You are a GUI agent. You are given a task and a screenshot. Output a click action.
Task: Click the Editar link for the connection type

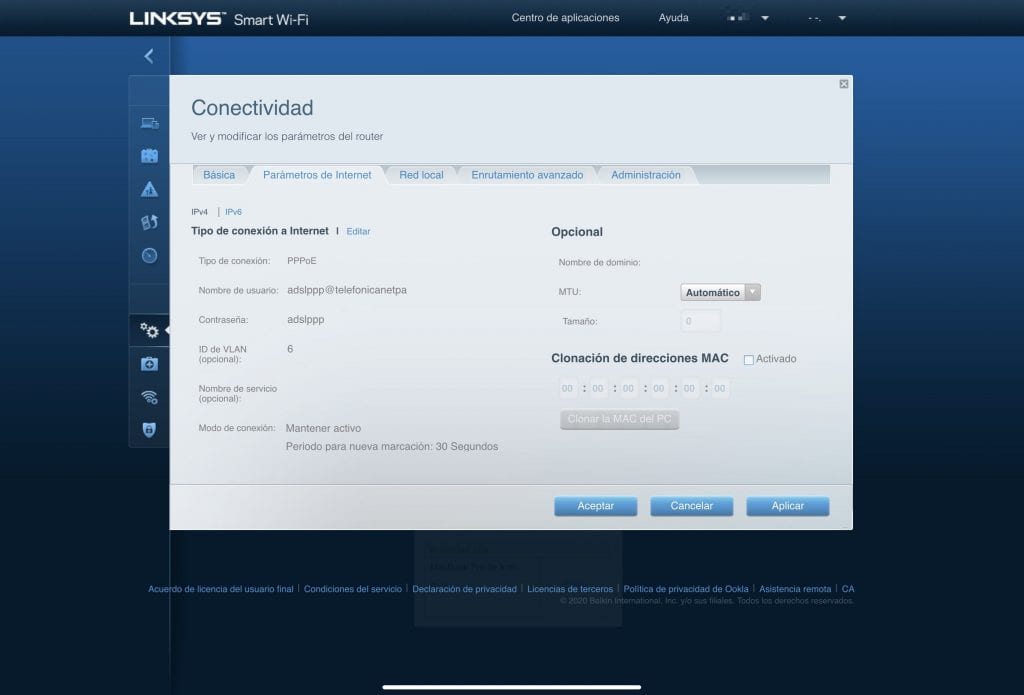click(358, 231)
